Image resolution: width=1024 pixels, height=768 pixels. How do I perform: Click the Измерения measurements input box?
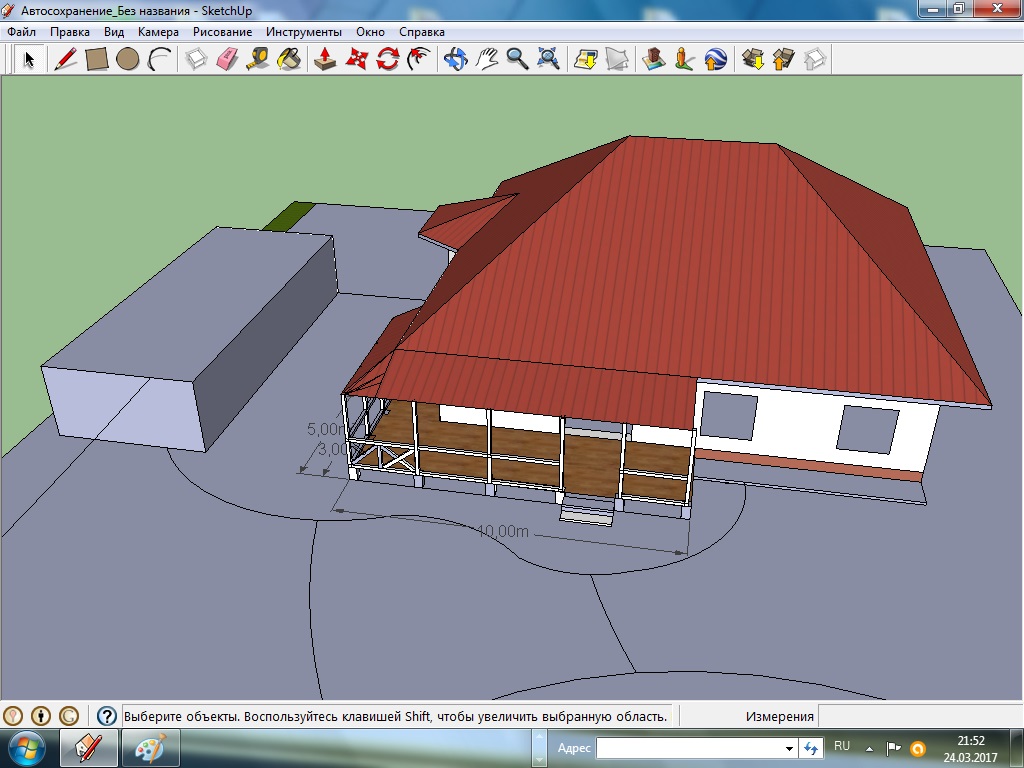(x=918, y=716)
